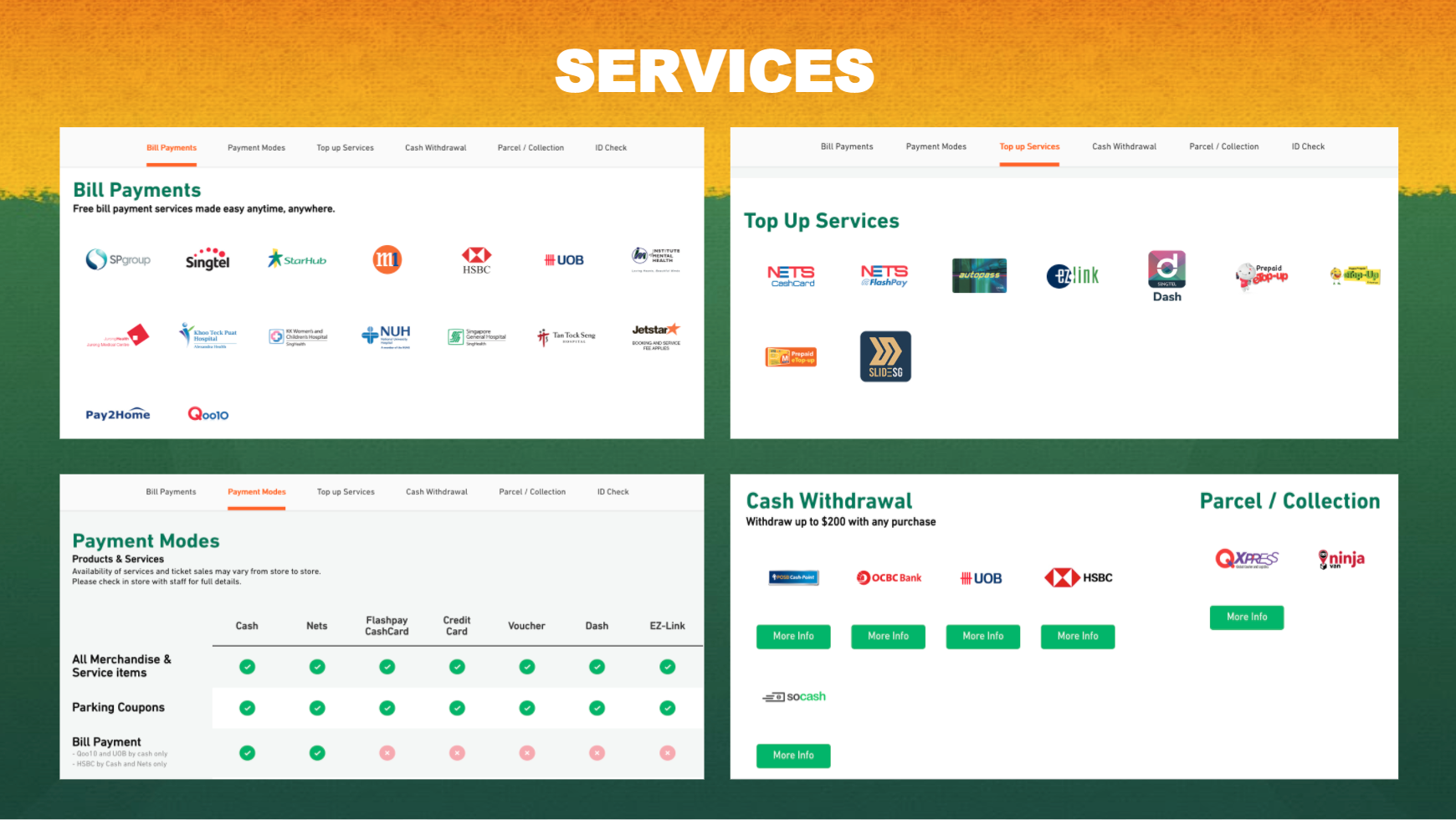
Task: Select the autopass card image
Action: coord(979,275)
